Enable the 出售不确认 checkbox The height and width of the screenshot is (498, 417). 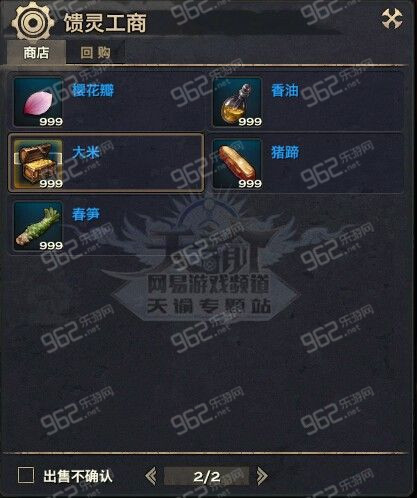[26, 475]
